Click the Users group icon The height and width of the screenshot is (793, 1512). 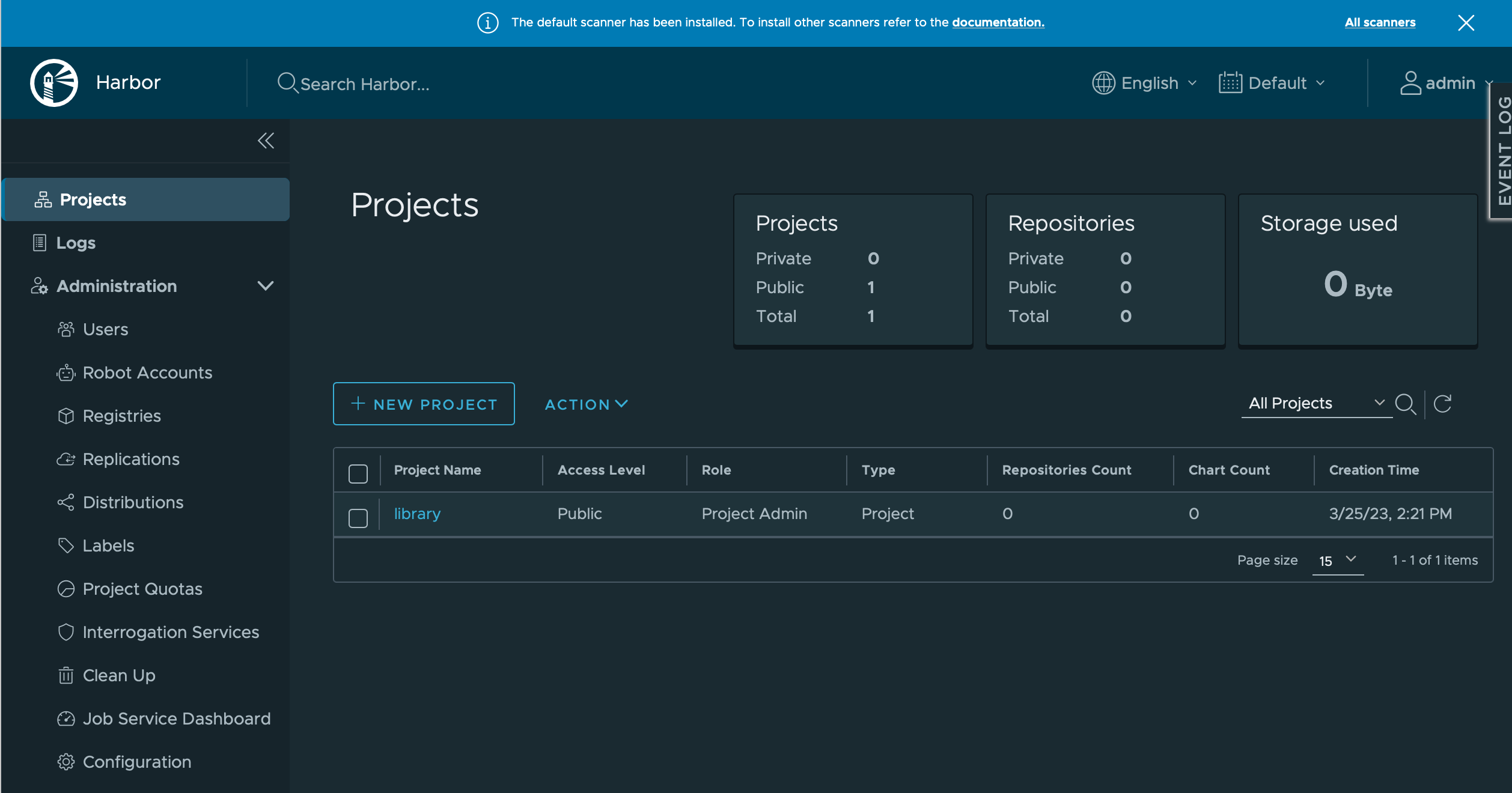point(66,329)
